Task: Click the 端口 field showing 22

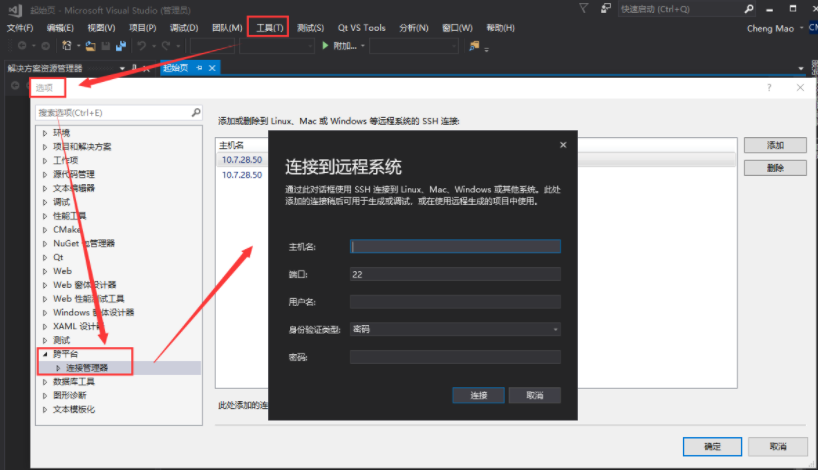Action: [x=455, y=274]
